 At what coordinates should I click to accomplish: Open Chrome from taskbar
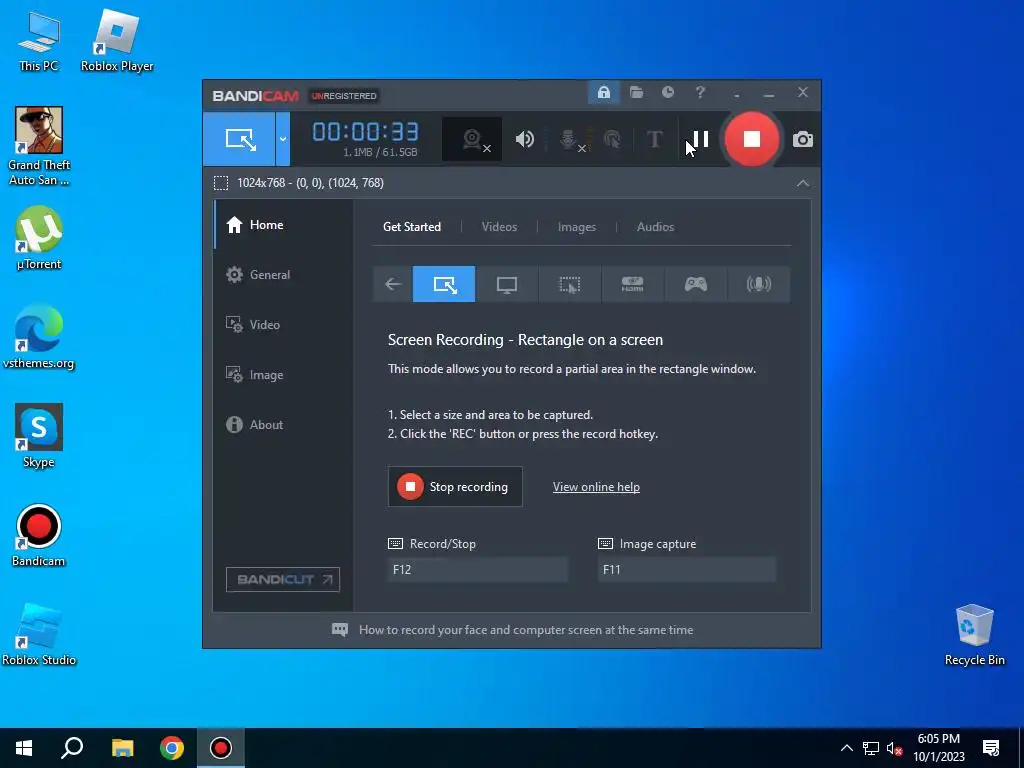click(172, 748)
